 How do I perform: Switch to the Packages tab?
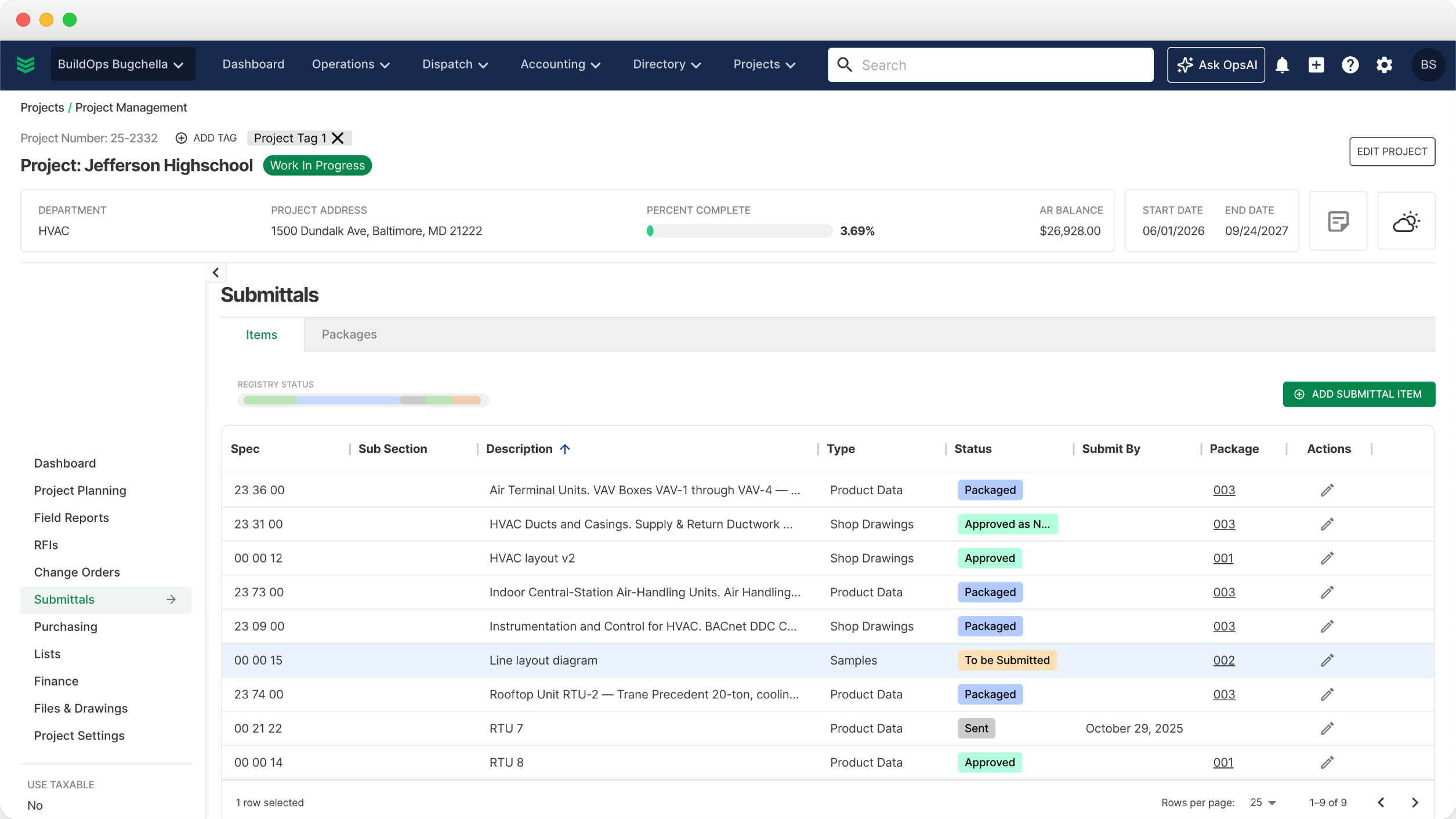tap(349, 335)
